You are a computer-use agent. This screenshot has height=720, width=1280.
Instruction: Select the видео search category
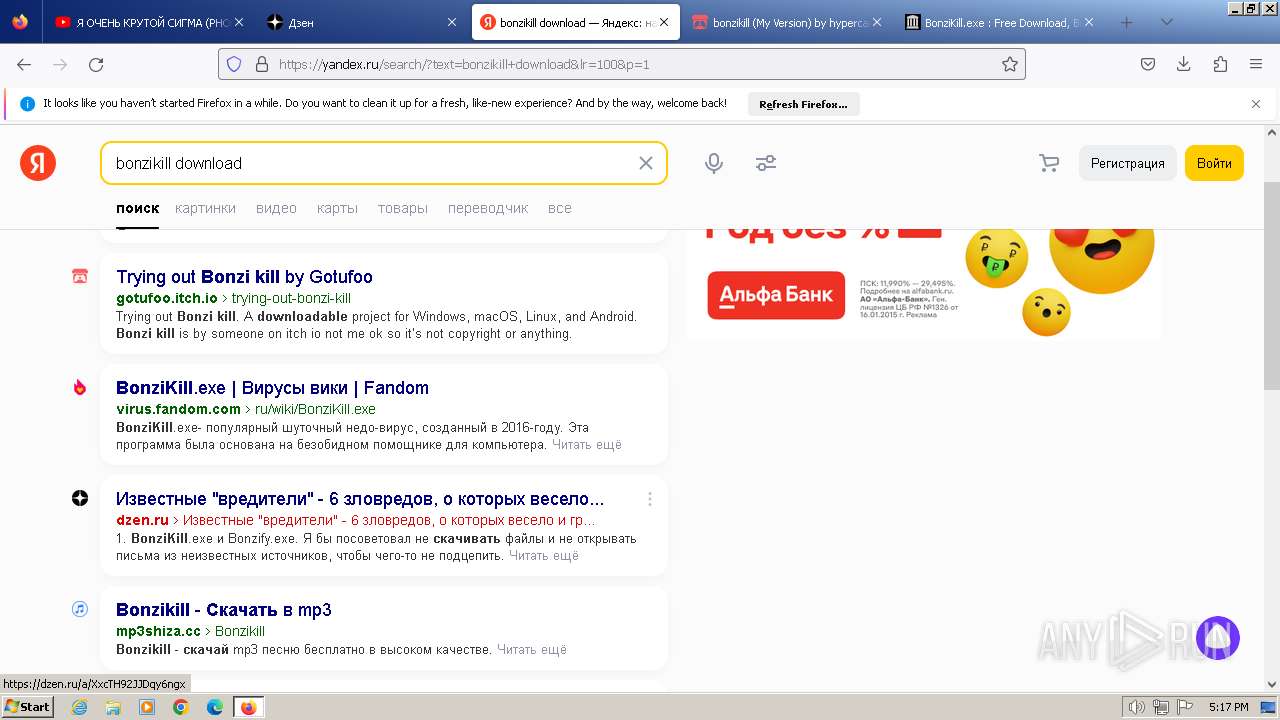coord(276,208)
